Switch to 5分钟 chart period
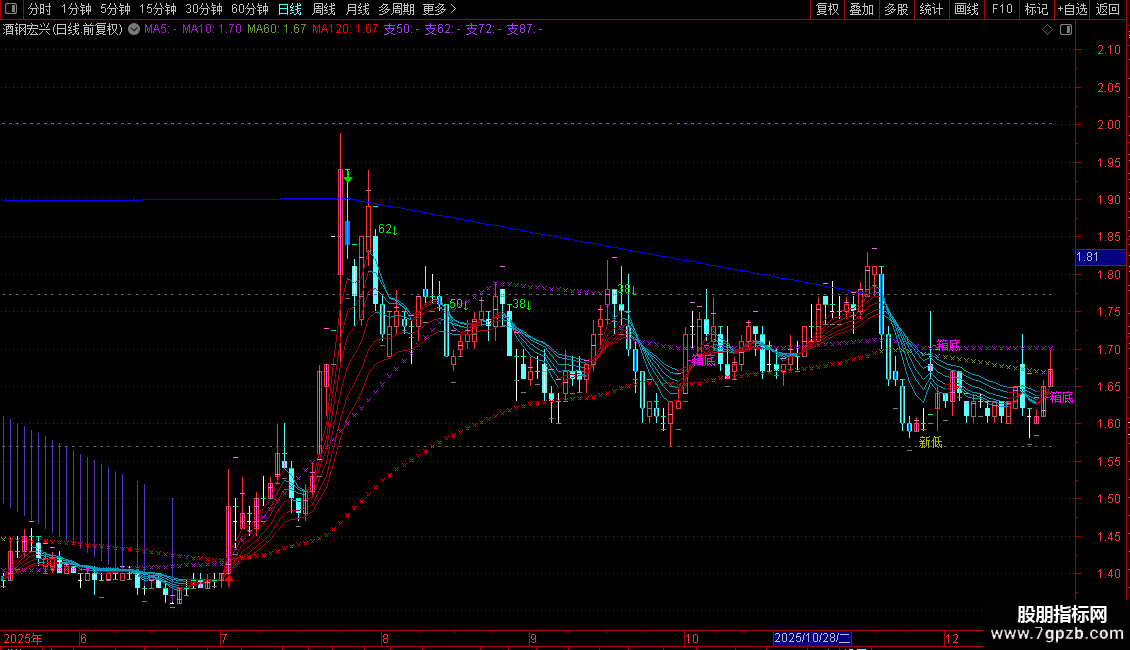The image size is (1130, 650). [x=115, y=9]
